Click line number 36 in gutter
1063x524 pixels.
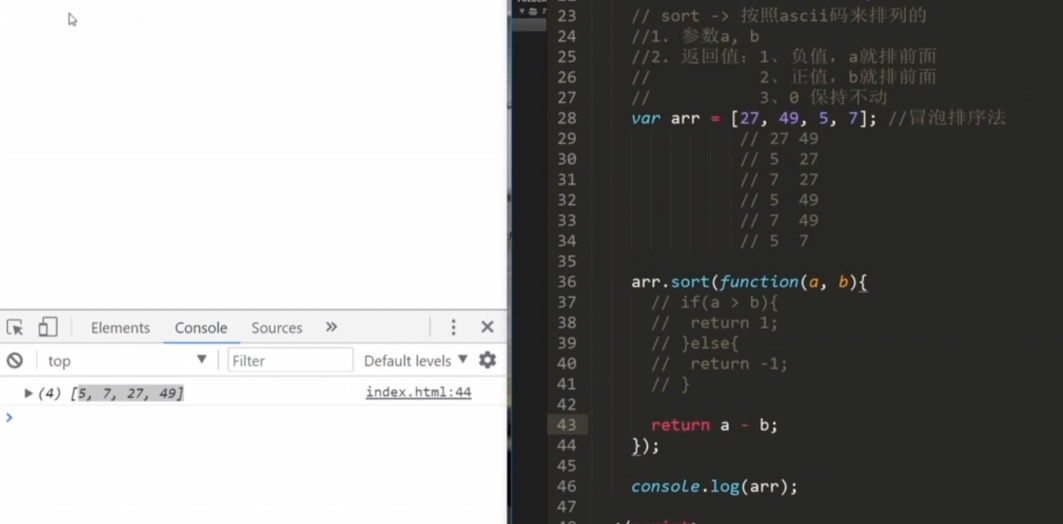[567, 282]
